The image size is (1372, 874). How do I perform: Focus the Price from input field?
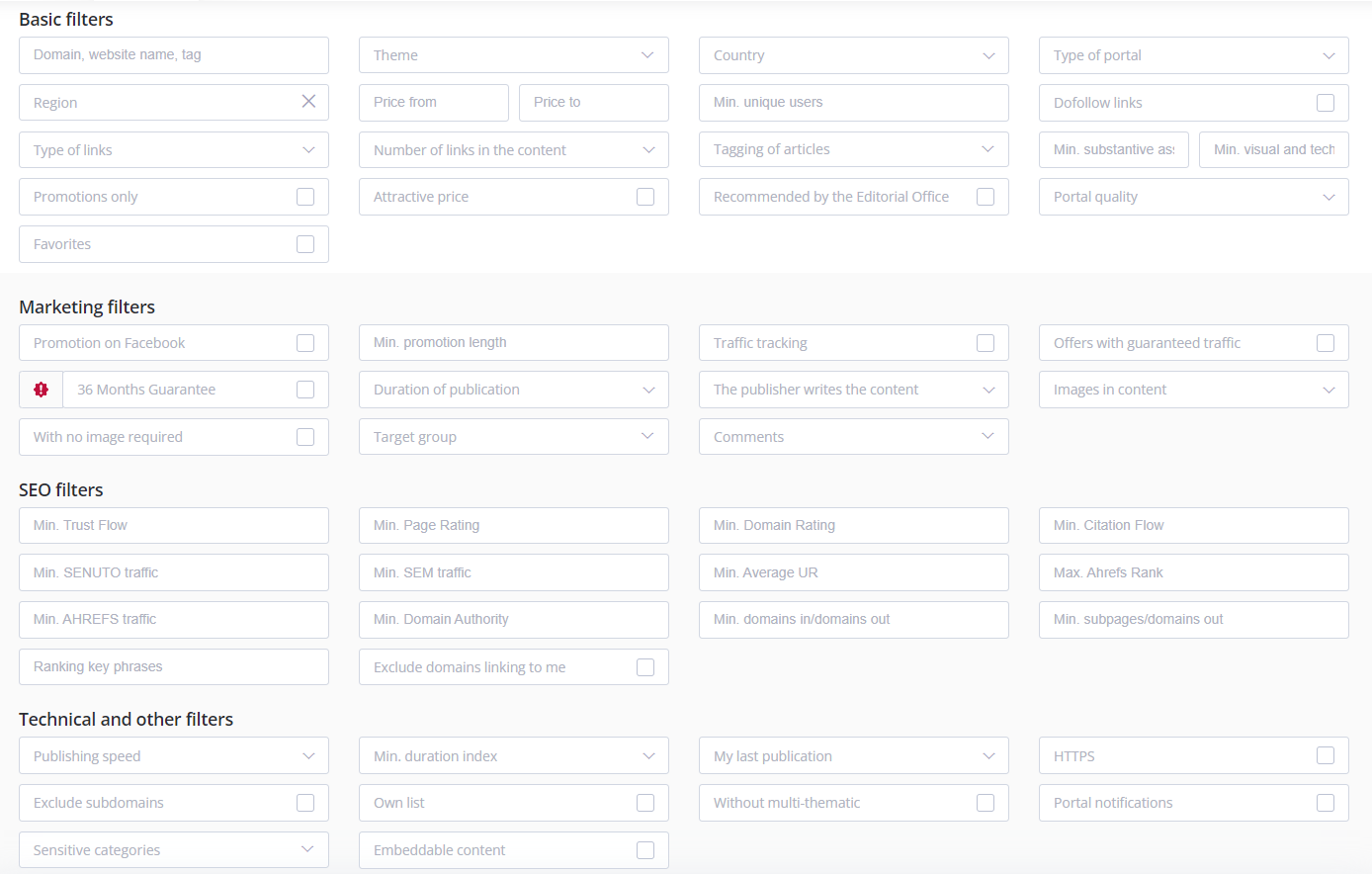point(433,103)
